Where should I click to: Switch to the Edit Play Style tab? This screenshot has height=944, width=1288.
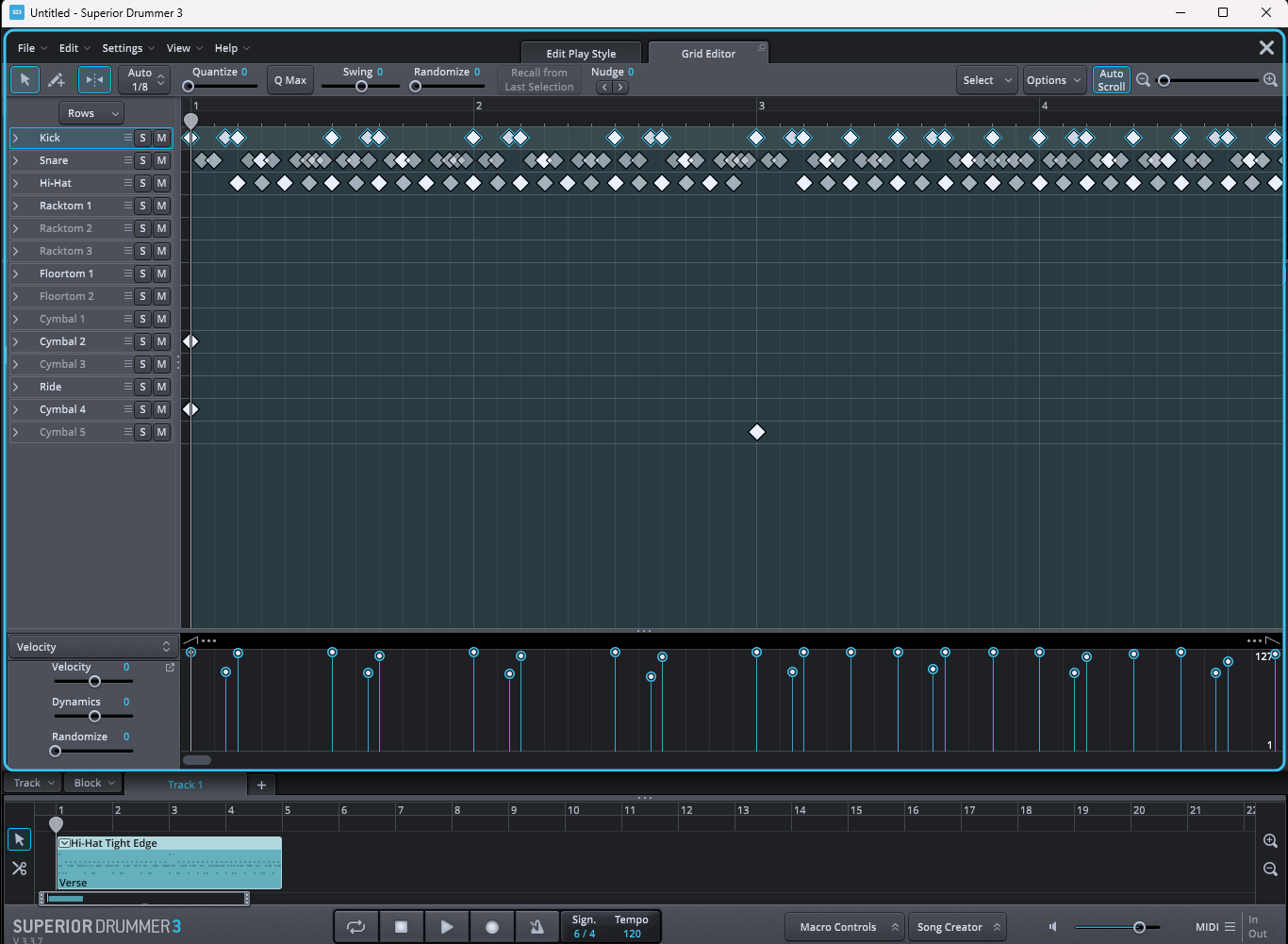[581, 54]
